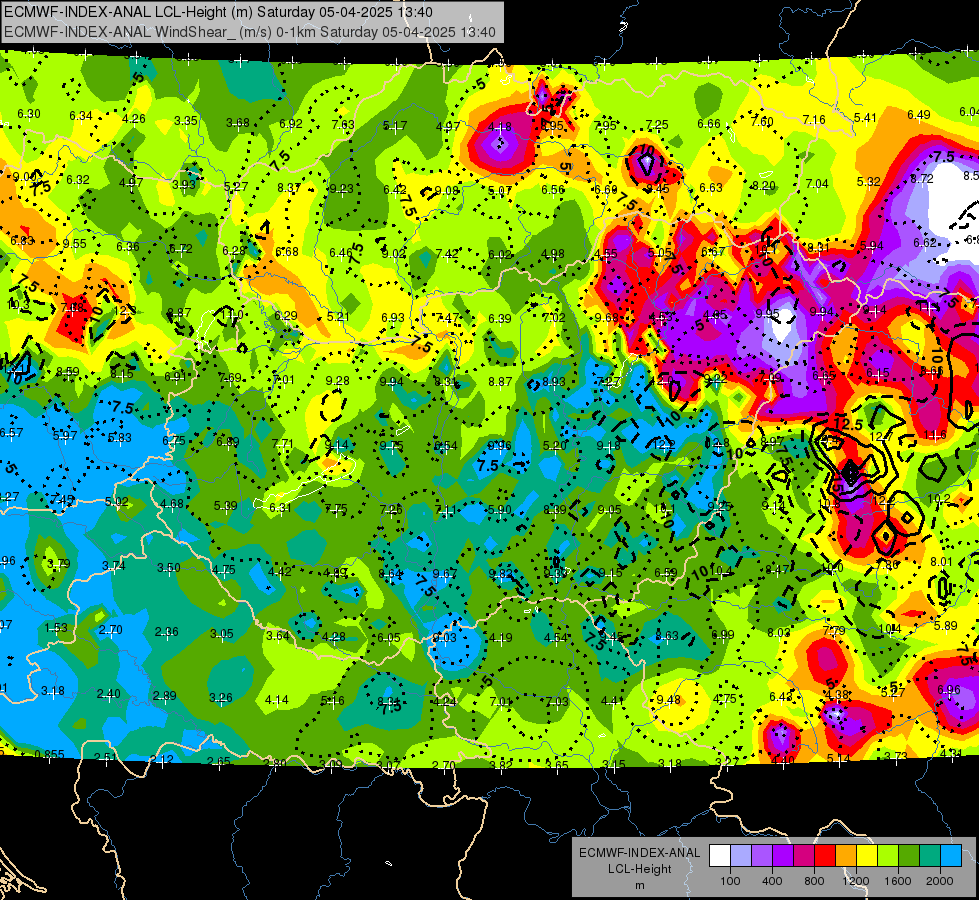Click the grid value 3.68
Screen dimensions: 979x900
tap(238, 122)
